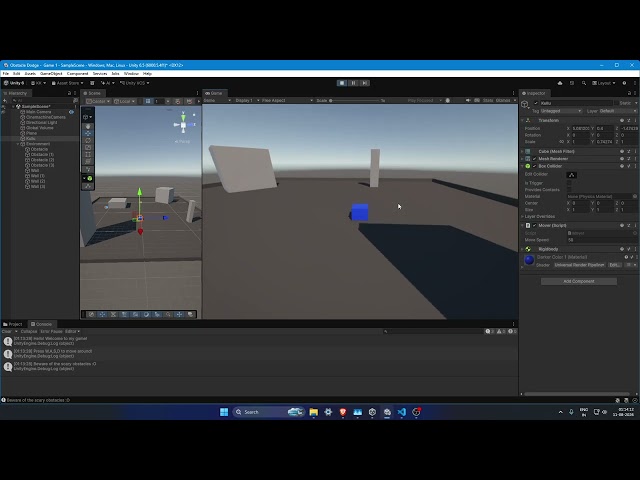Image resolution: width=640 pixels, height=480 pixels.
Task: Click the material Edit button
Action: (x=614, y=265)
